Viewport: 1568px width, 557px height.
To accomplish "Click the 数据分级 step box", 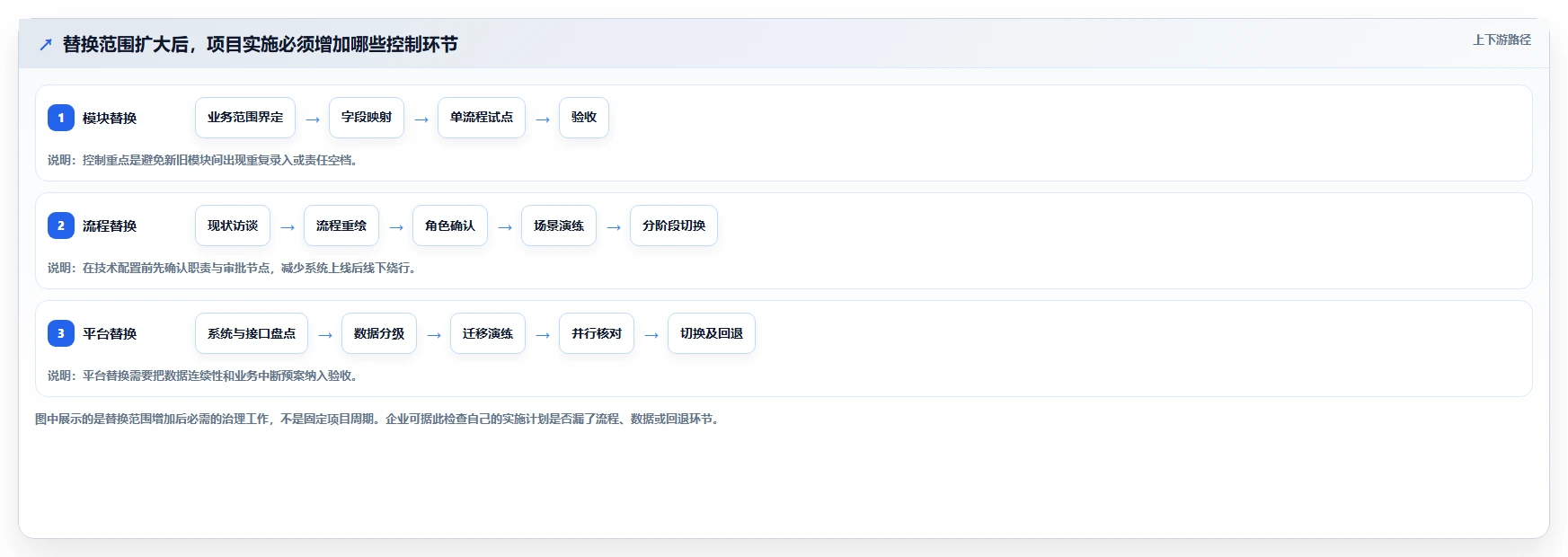I will point(379,333).
